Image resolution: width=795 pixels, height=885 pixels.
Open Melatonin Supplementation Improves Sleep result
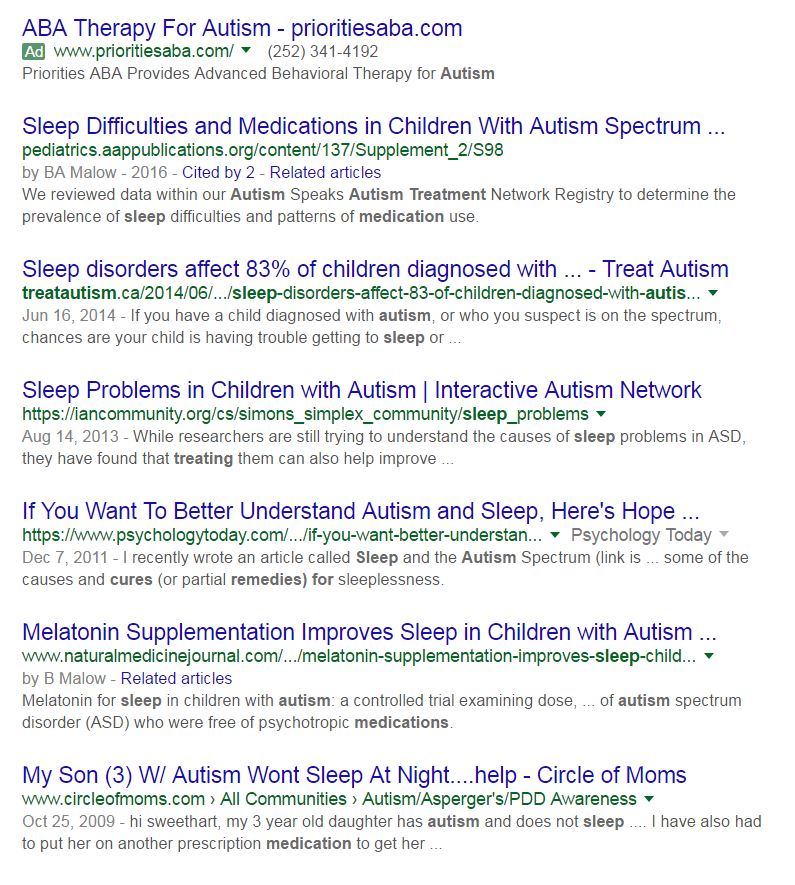coord(370,632)
